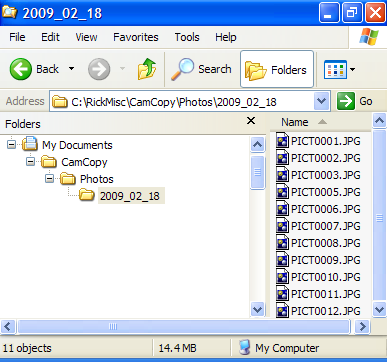Click the My Computer icon in the status bar

[x=245, y=348]
